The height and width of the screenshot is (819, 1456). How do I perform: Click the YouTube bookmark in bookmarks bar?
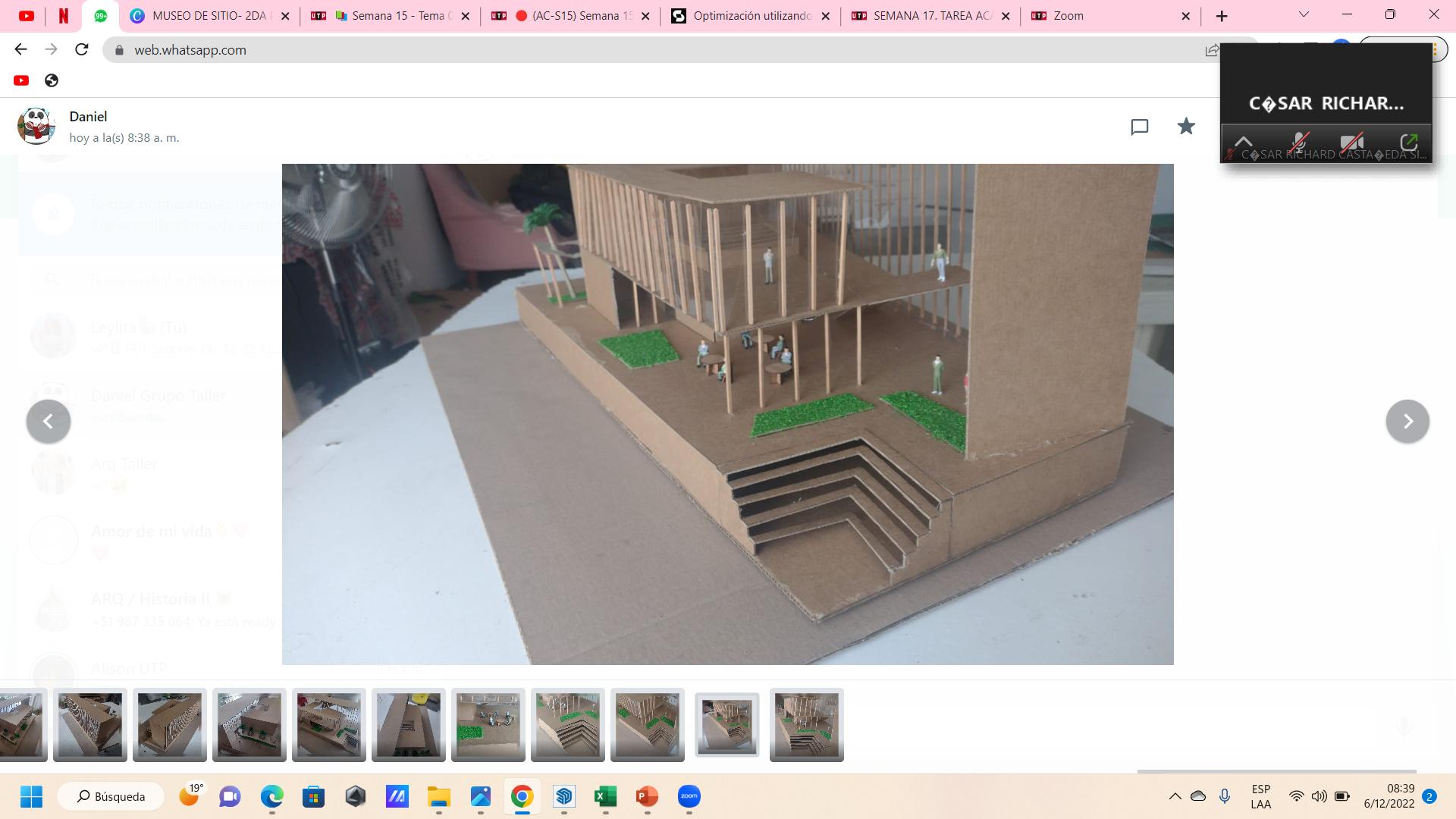pyautogui.click(x=21, y=80)
